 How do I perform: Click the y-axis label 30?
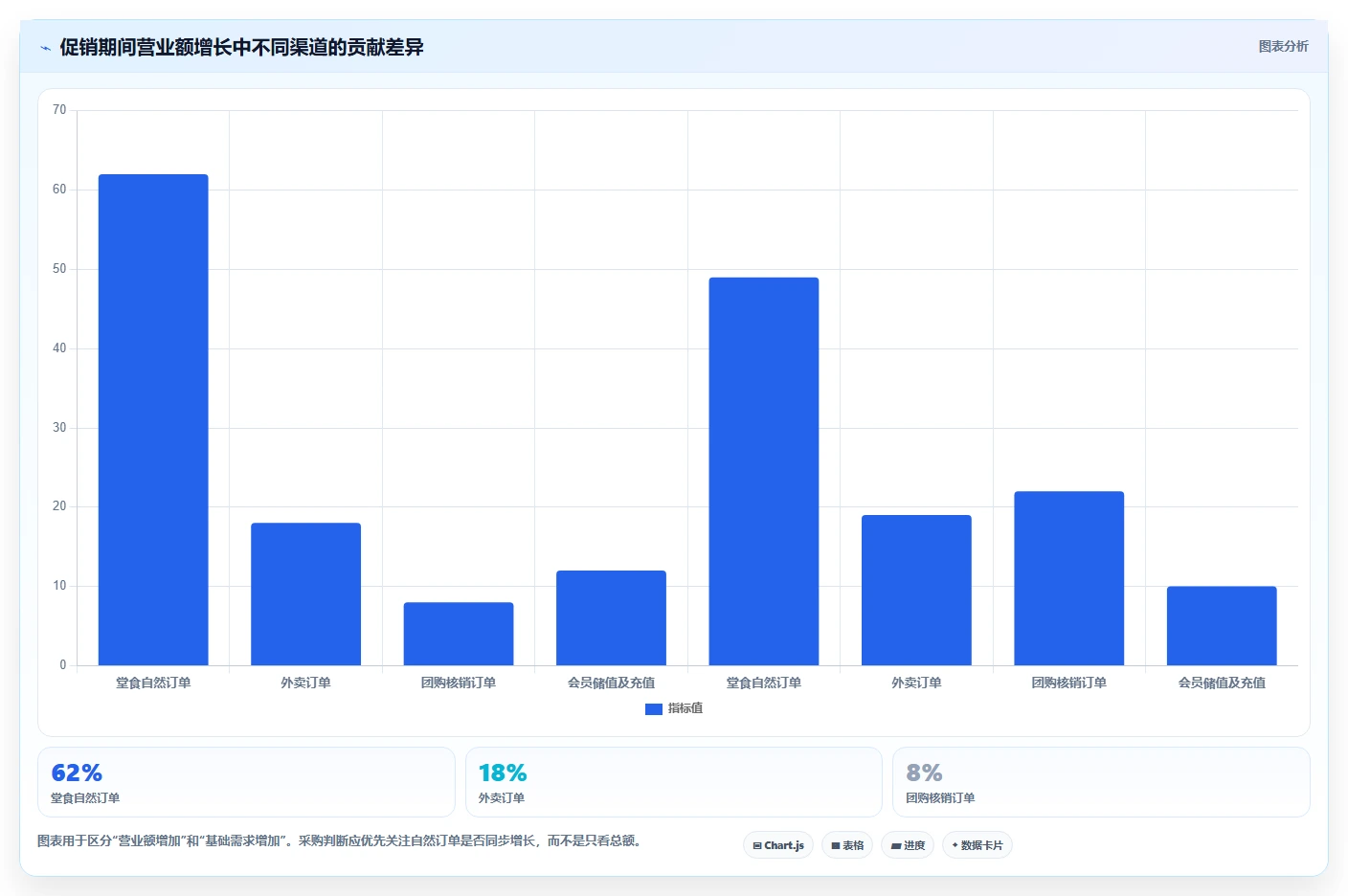[x=59, y=428]
